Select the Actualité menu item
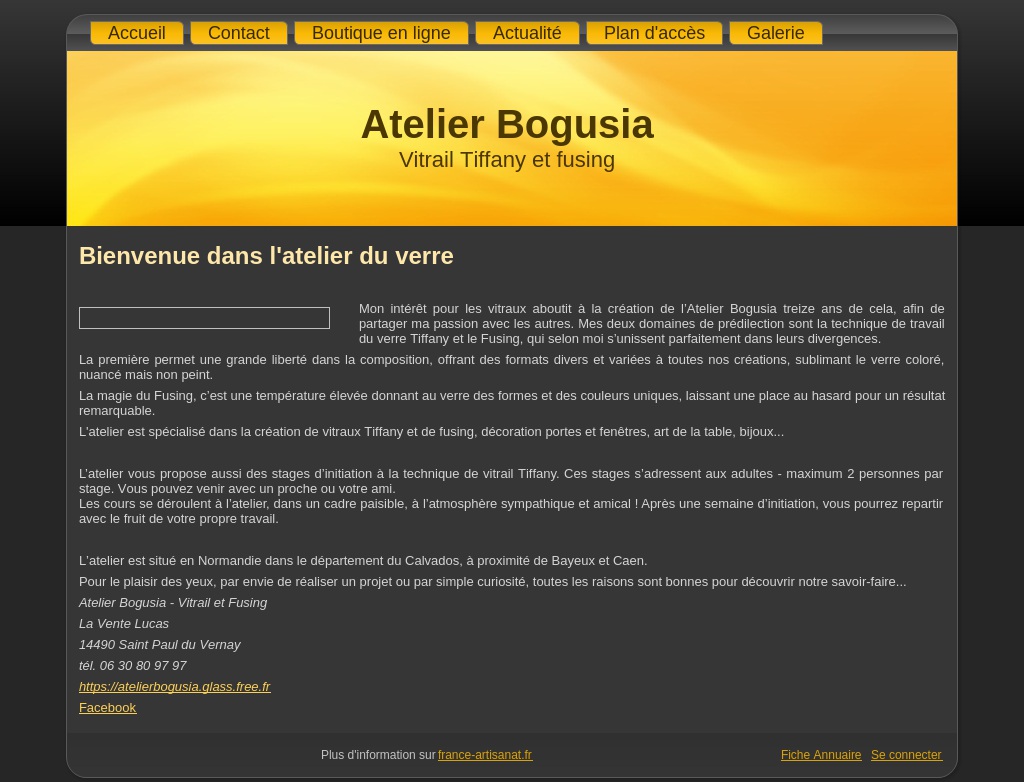This screenshot has width=1024, height=782. point(527,33)
